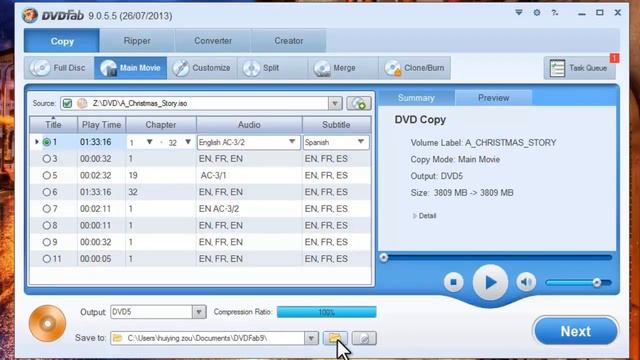Switch to the Copy tab

click(62, 41)
